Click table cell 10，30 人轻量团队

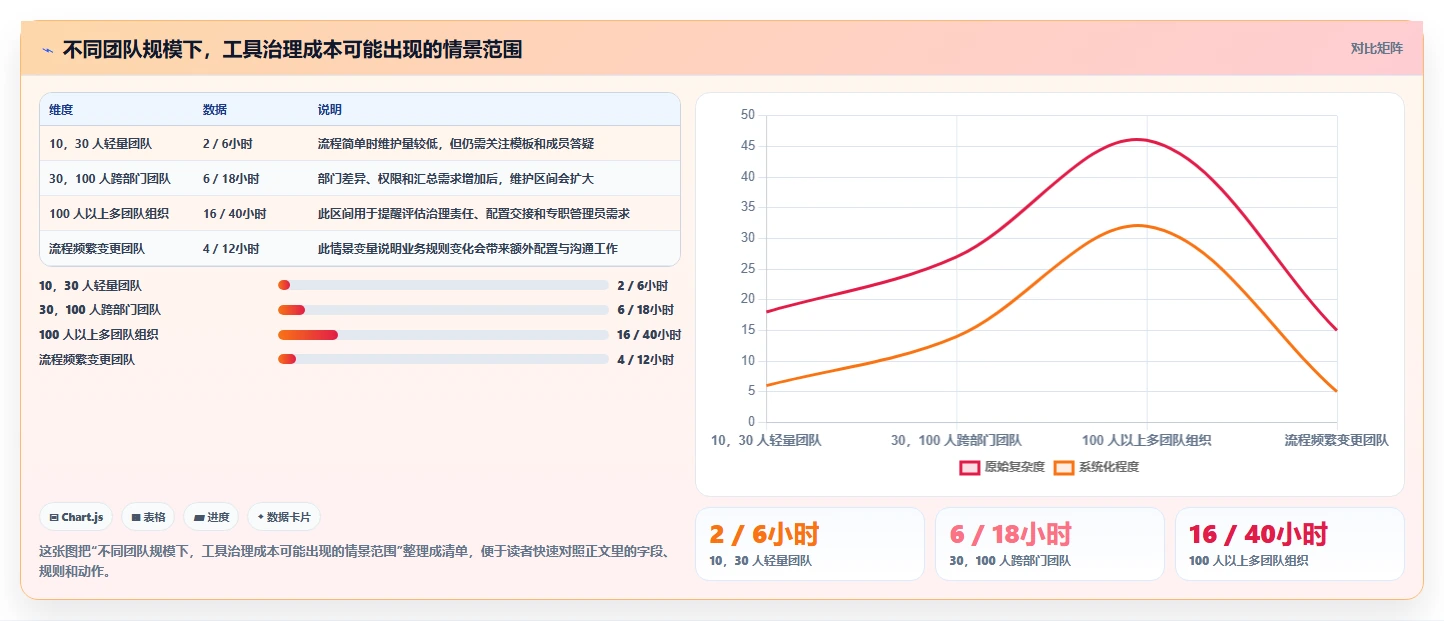click(100, 144)
